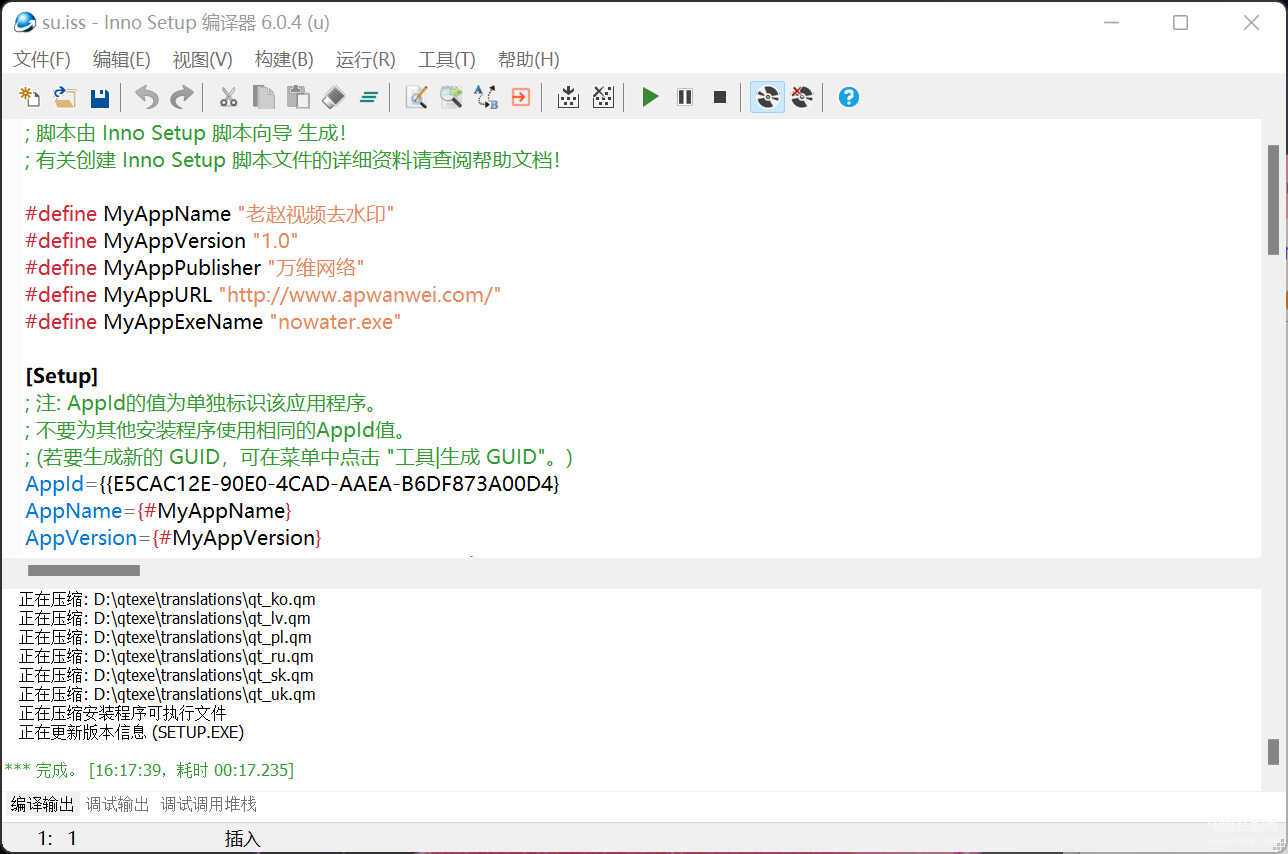Image resolution: width=1288 pixels, height=854 pixels.
Task: Click the 插入 insert-mode status indicator
Action: pyautogui.click(x=242, y=839)
